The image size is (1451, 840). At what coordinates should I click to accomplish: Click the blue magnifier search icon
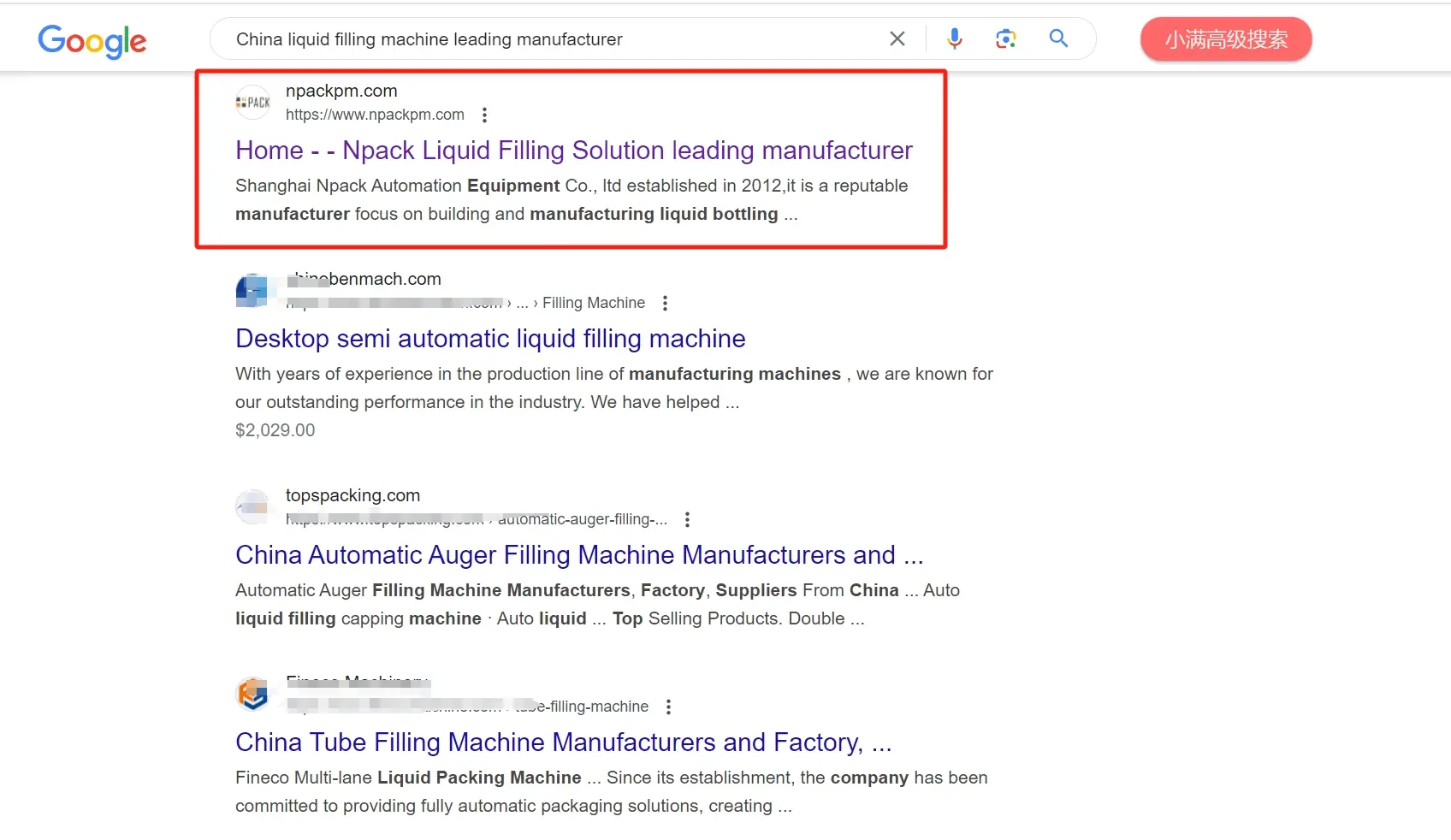(1058, 38)
